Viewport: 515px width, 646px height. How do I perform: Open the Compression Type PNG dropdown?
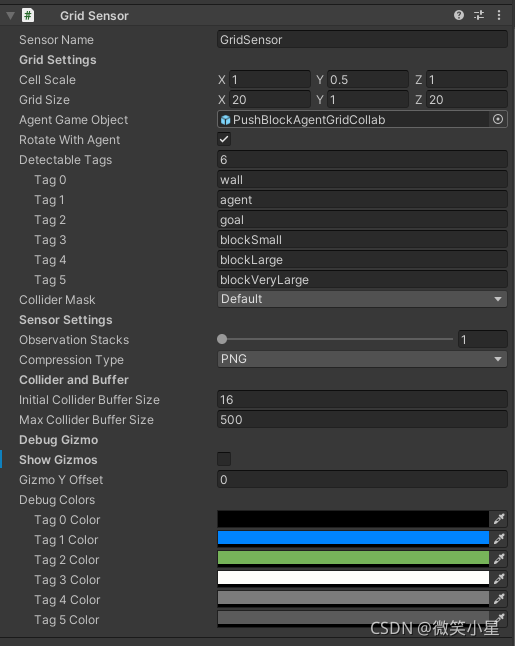tap(362, 359)
